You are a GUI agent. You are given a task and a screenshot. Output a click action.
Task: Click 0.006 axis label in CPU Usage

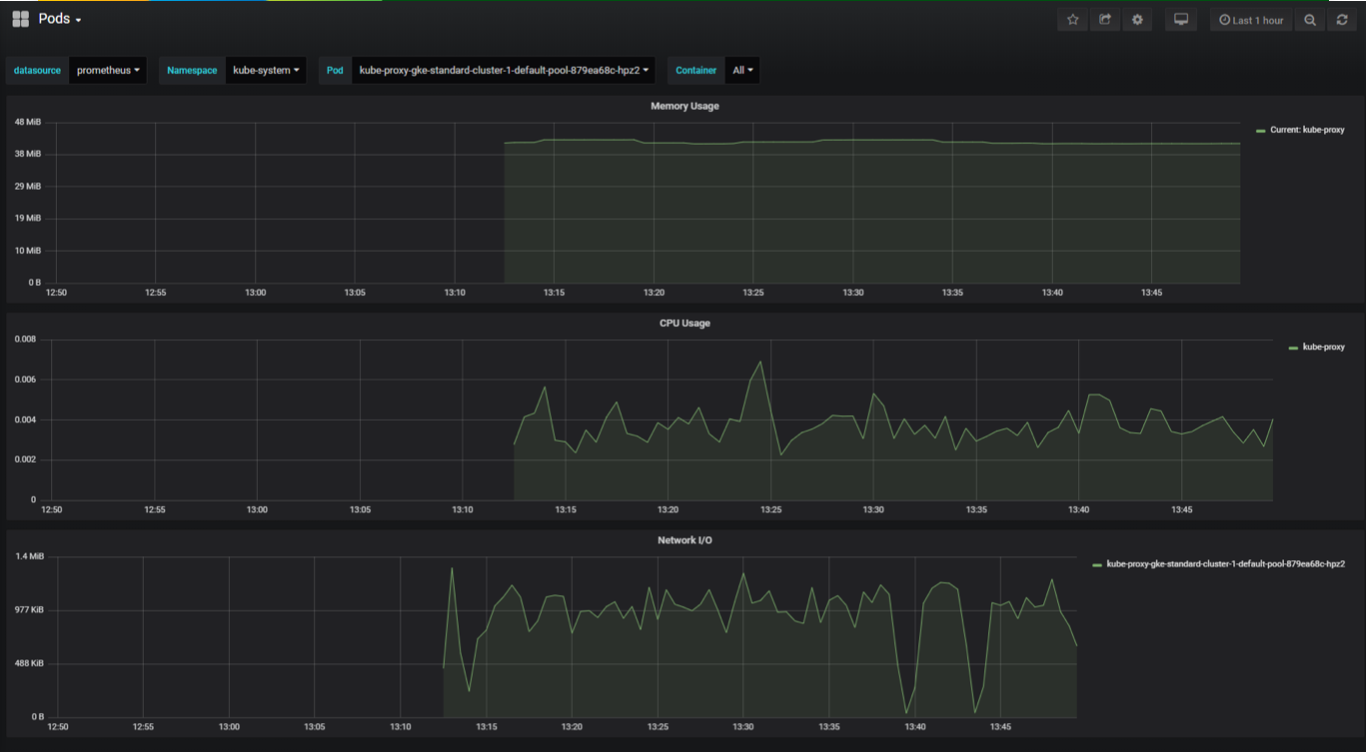point(25,380)
